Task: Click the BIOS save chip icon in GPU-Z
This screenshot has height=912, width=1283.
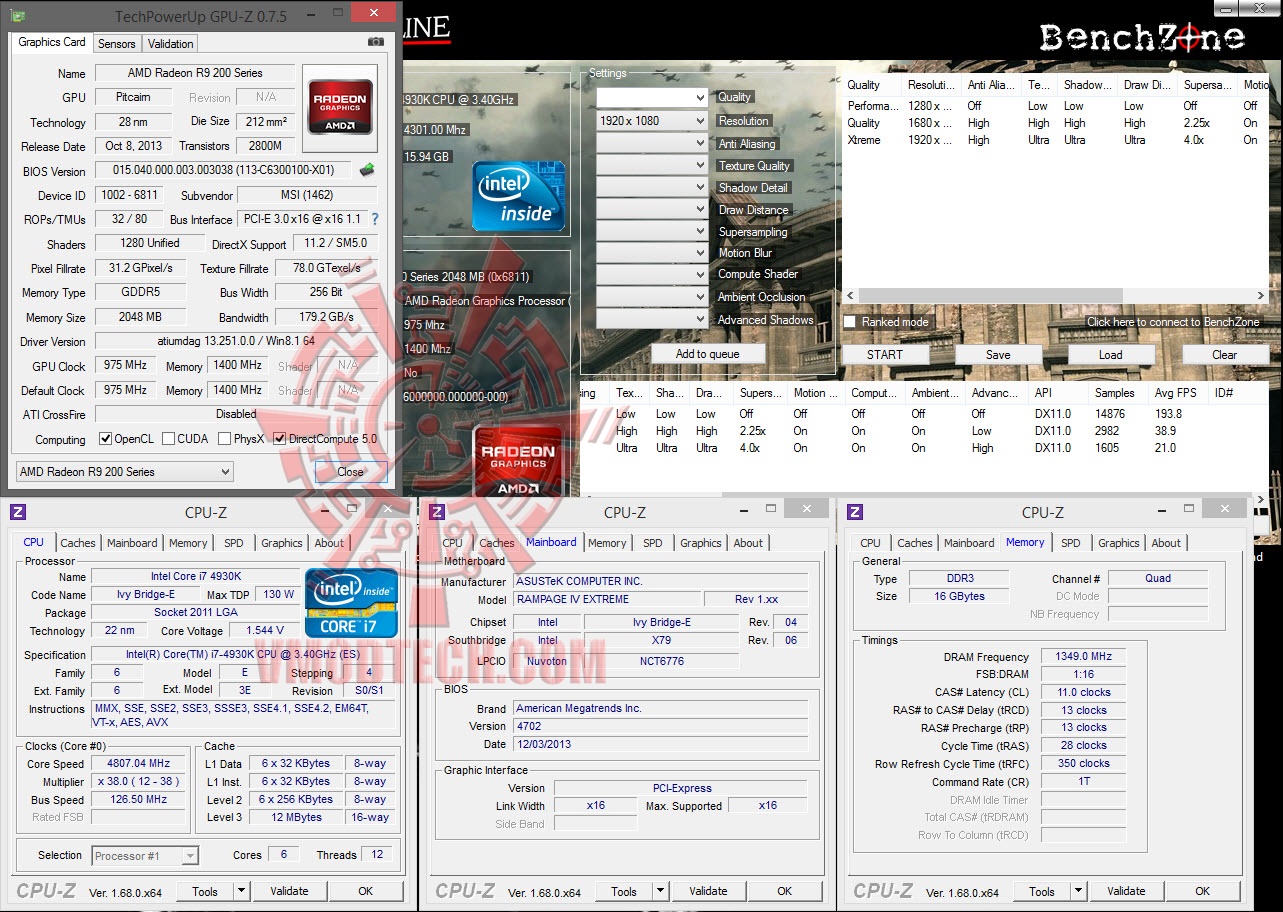Action: tap(367, 170)
